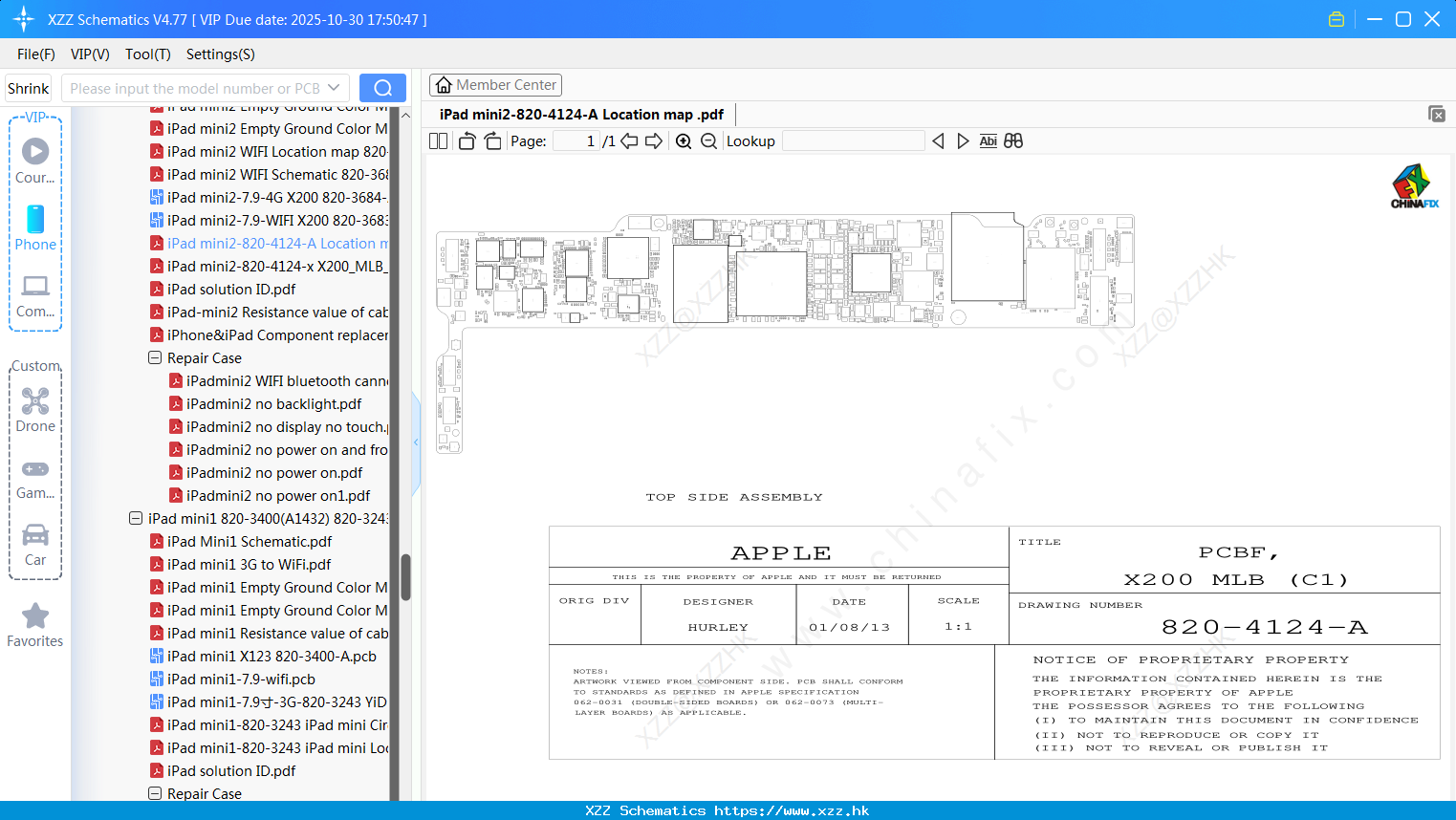
Task: Click the Lookup text field
Action: (853, 141)
